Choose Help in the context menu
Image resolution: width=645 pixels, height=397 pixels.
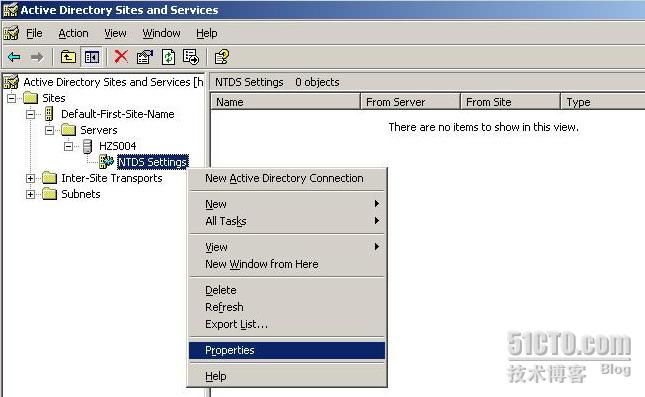coord(287,376)
